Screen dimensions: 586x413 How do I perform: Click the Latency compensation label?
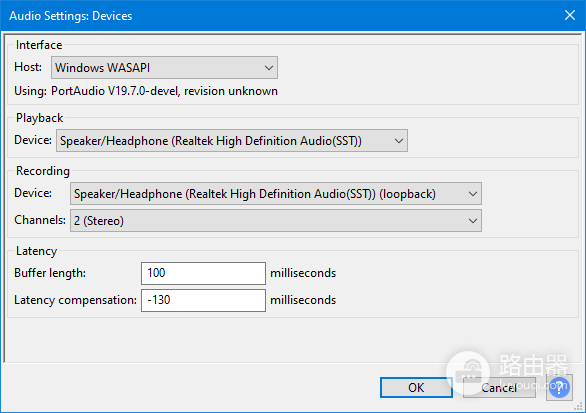click(x=75, y=300)
